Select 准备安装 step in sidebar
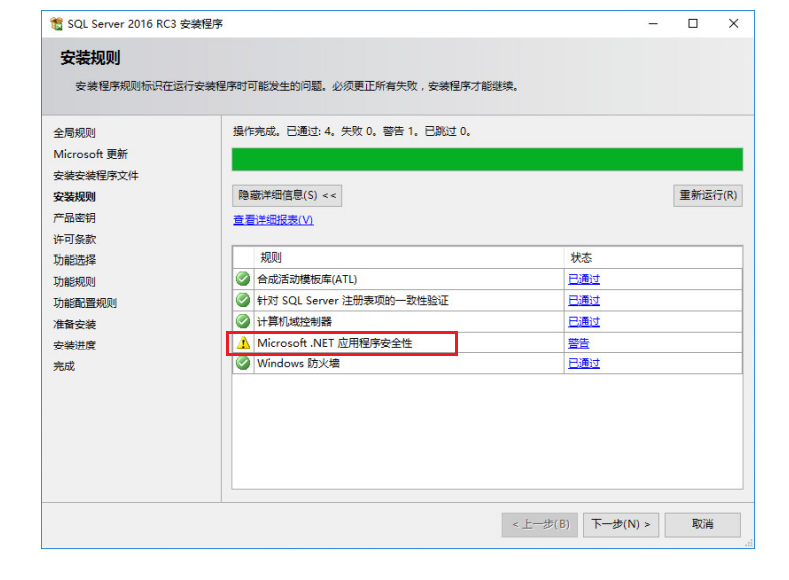Image resolution: width=789 pixels, height=580 pixels. click(74, 324)
